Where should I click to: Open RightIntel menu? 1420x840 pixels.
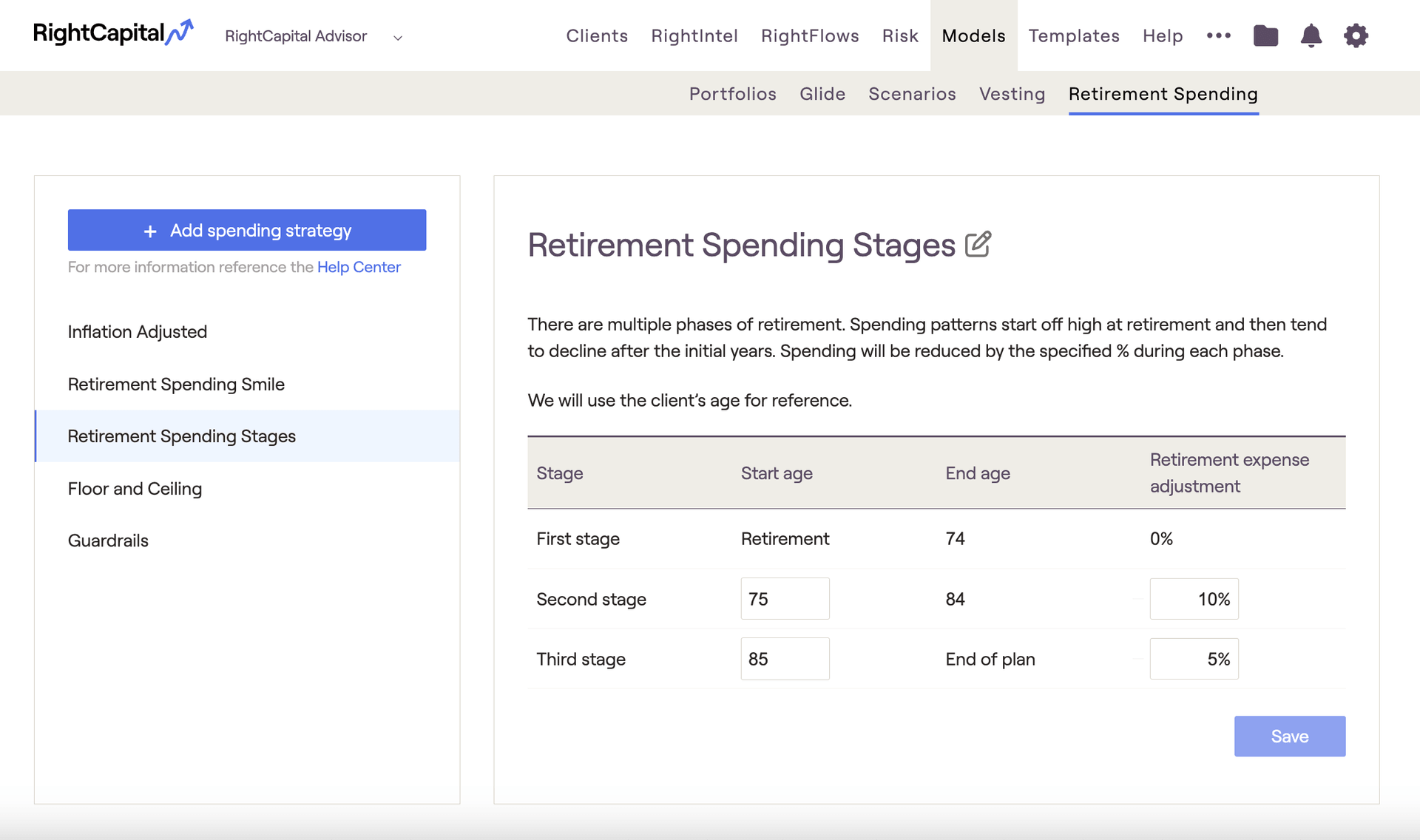click(694, 35)
